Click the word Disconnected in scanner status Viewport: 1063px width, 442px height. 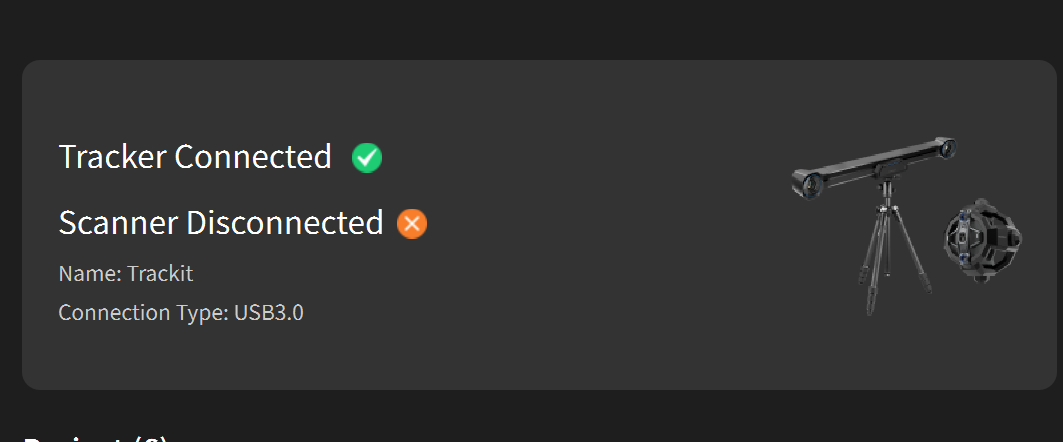[285, 223]
